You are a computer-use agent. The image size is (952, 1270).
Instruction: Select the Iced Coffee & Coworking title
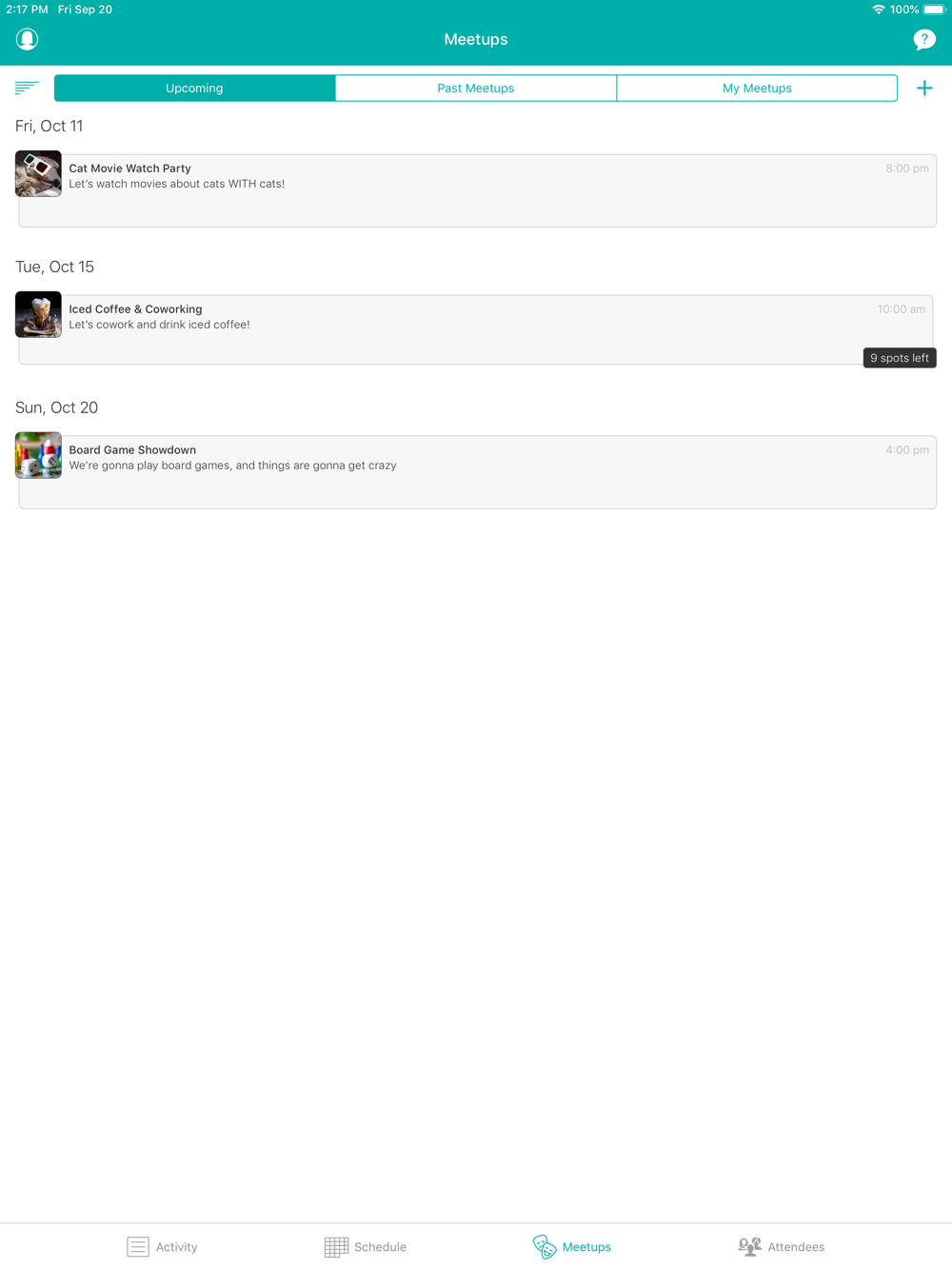[135, 308]
